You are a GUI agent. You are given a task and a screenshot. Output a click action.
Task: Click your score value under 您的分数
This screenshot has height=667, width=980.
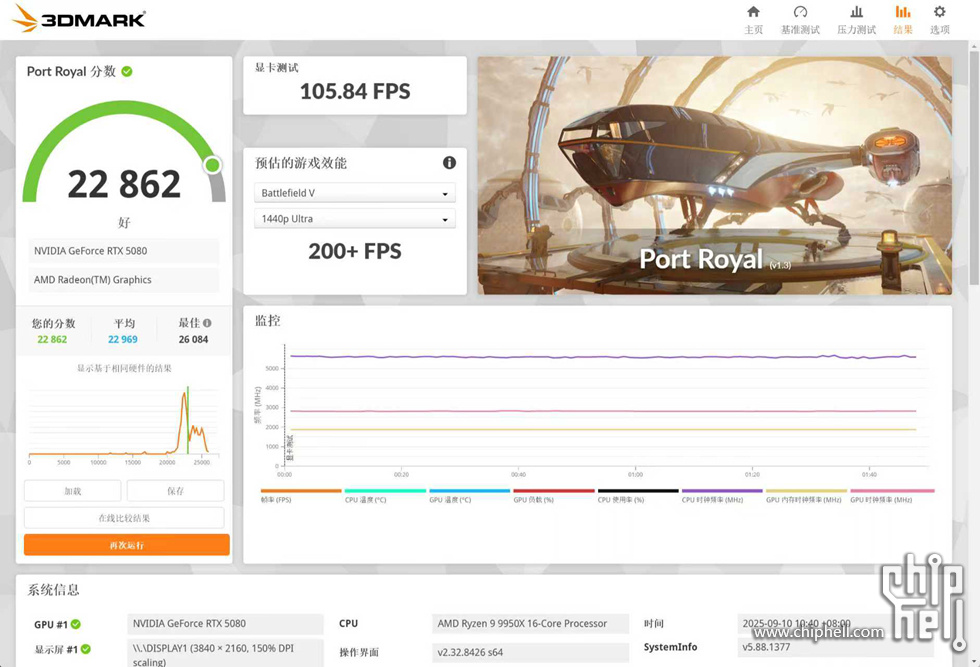(52, 339)
